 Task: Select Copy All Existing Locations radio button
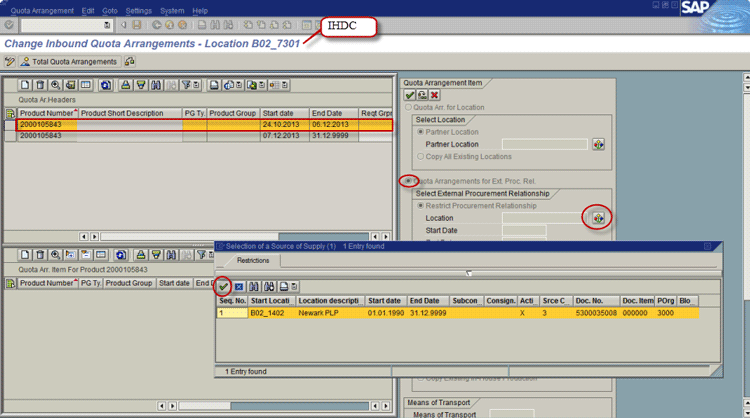tap(420, 156)
